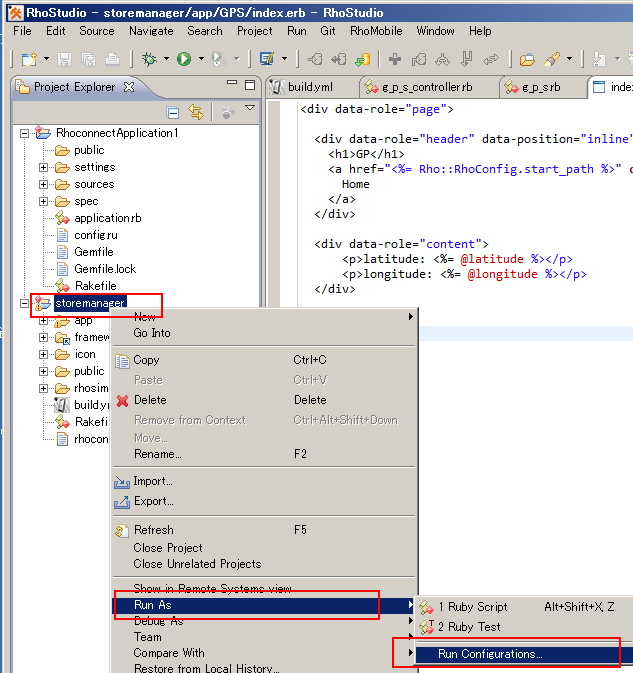
Task: Select Debug As in context menu
Action: [264, 621]
